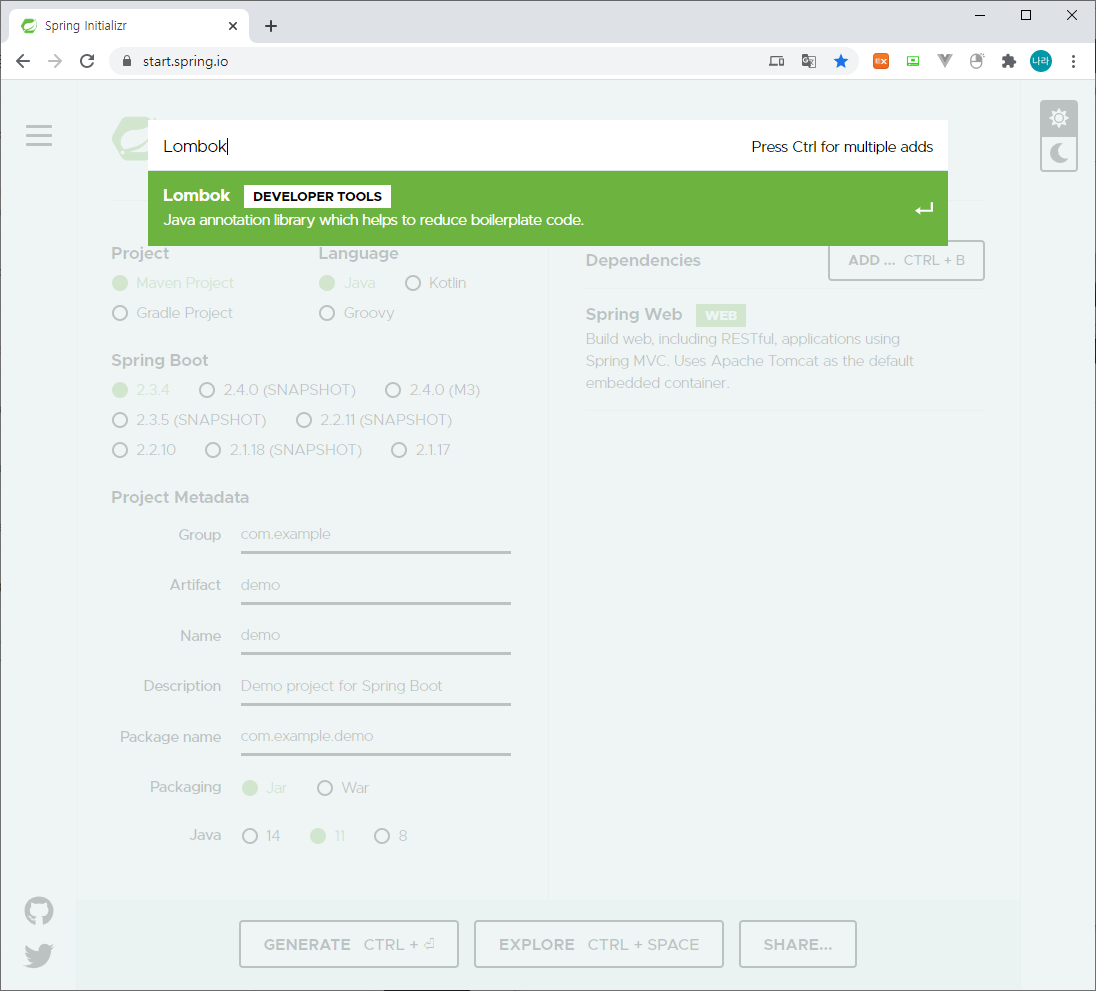This screenshot has width=1096, height=991.
Task: Click the Description input field
Action: (x=375, y=686)
